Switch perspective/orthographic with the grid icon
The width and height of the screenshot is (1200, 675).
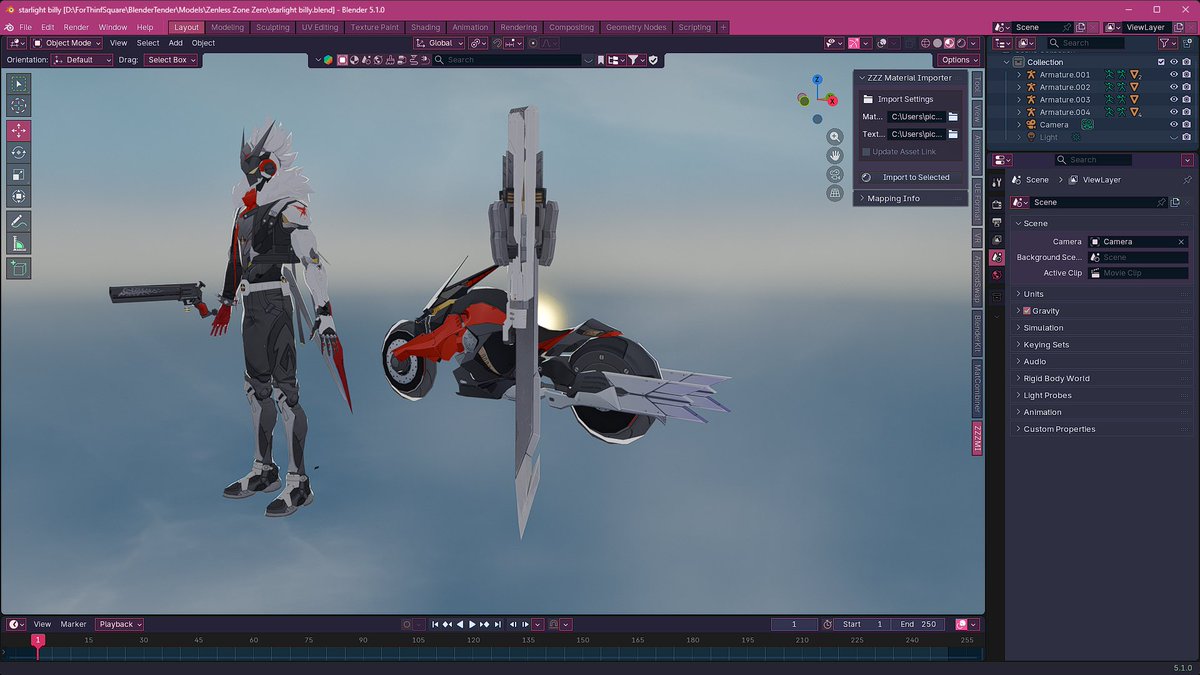coord(835,193)
